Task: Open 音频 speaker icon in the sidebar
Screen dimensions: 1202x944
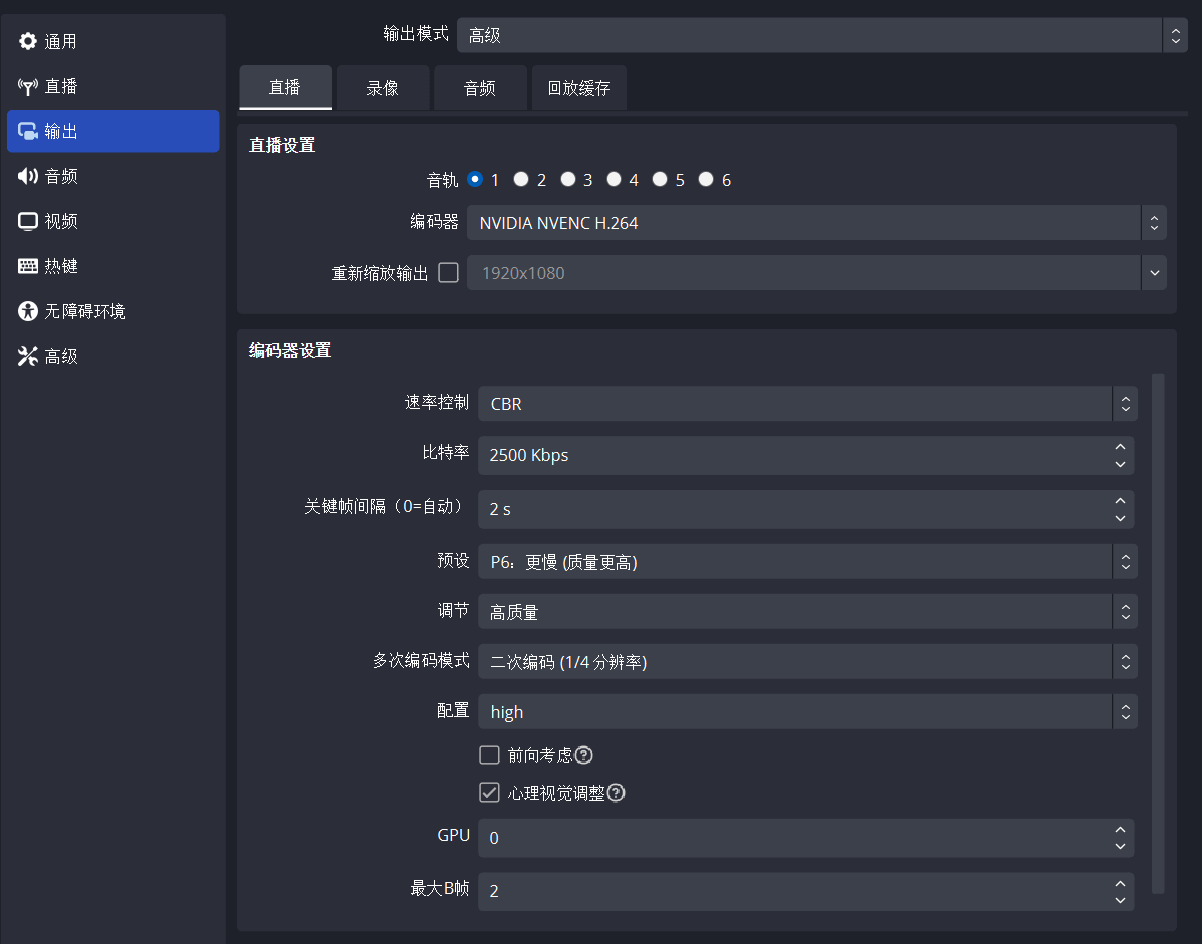Action: 28,176
